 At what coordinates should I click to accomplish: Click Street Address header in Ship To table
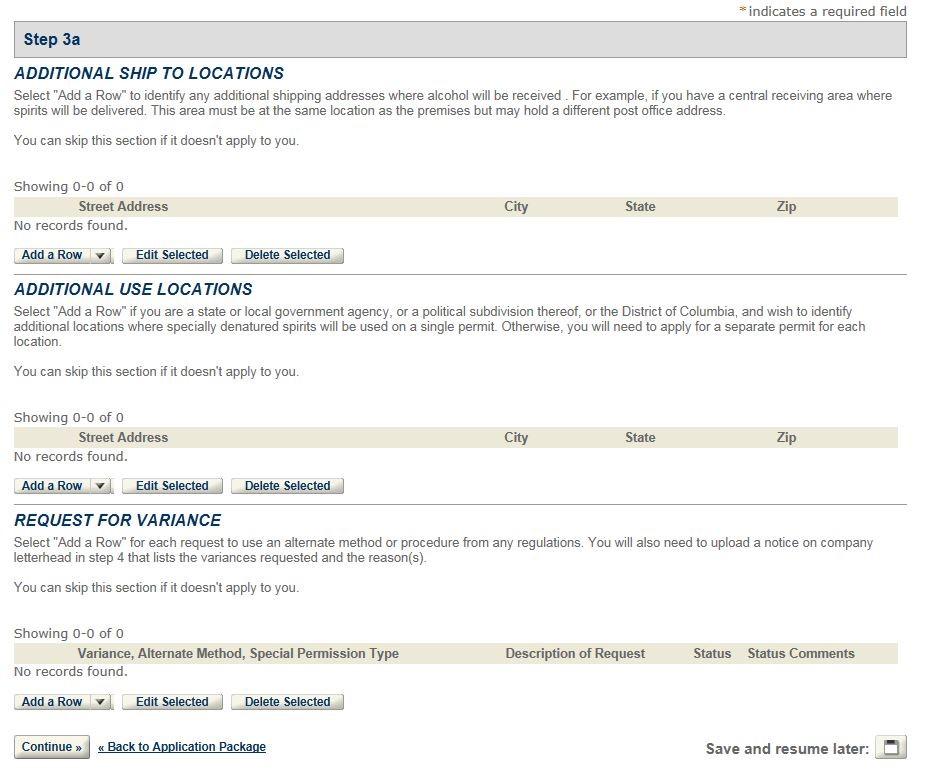point(123,207)
